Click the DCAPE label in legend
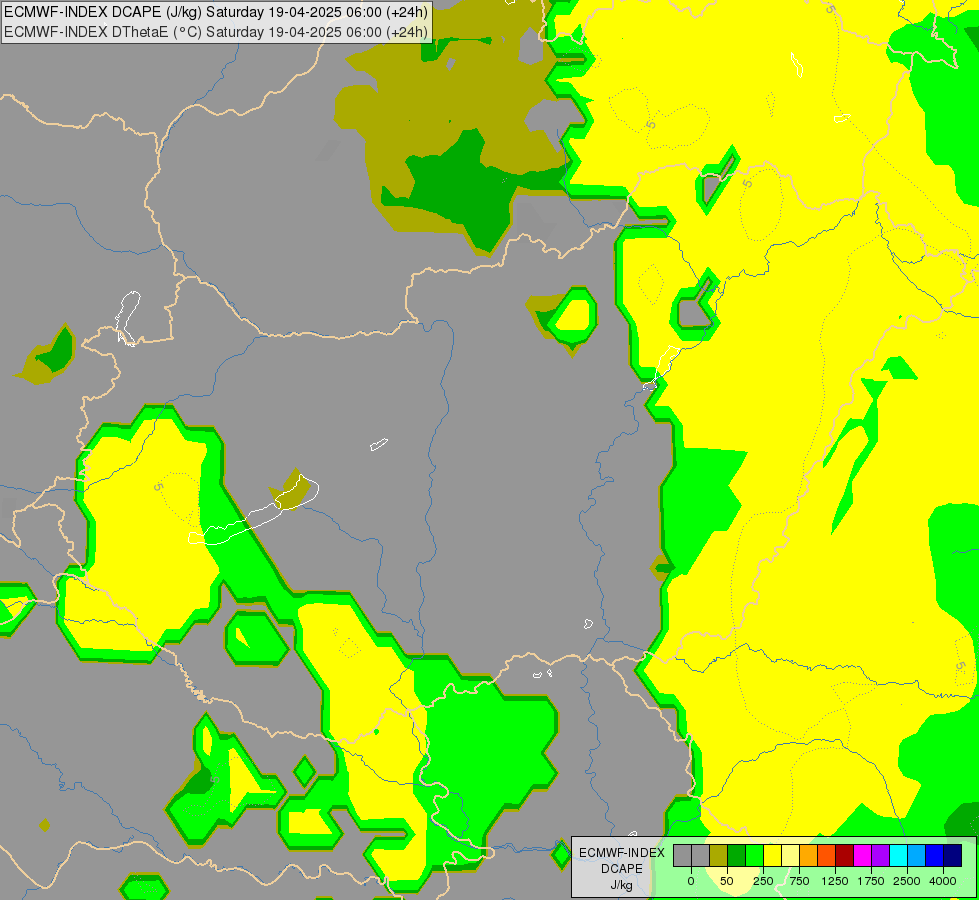This screenshot has height=900, width=979. point(622,869)
